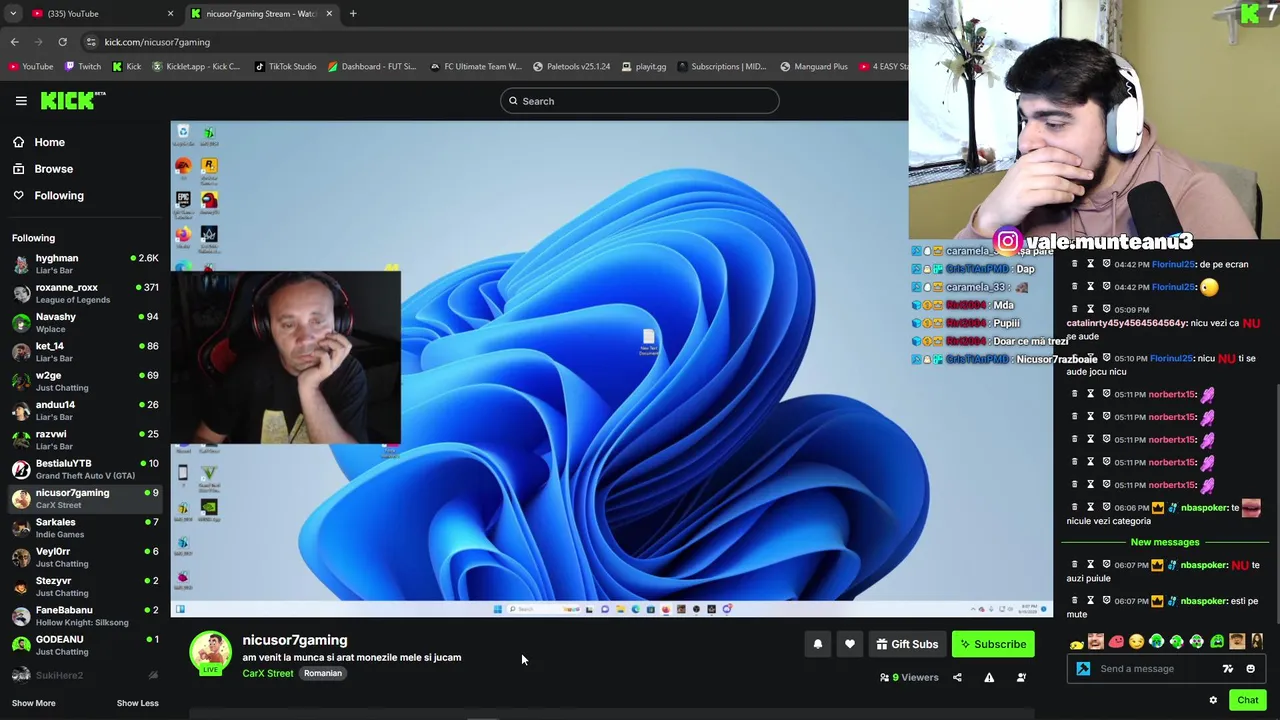The image size is (1280, 720).
Task: Open the Kicklet.app bookmark
Action: point(195,67)
